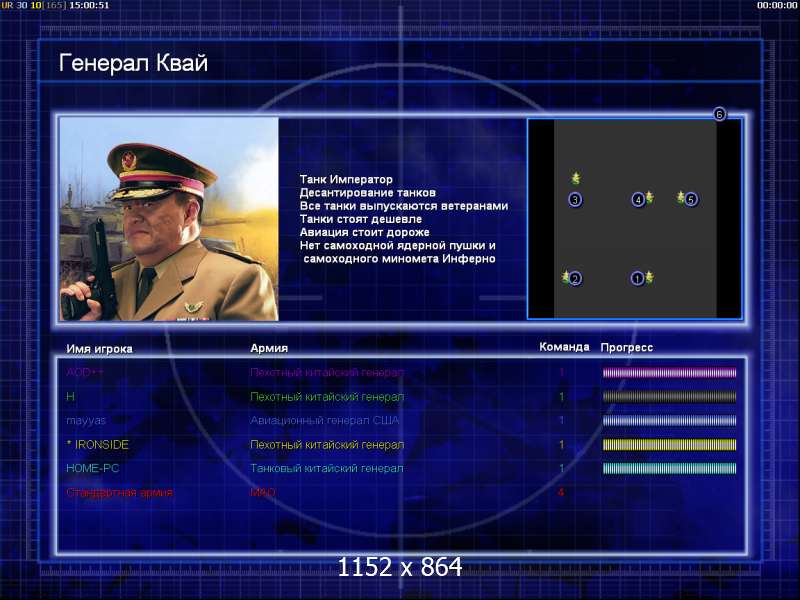This screenshot has width=800, height=600.
Task: Click the 'Десантирование танков' description line
Action: pyautogui.click(x=367, y=193)
